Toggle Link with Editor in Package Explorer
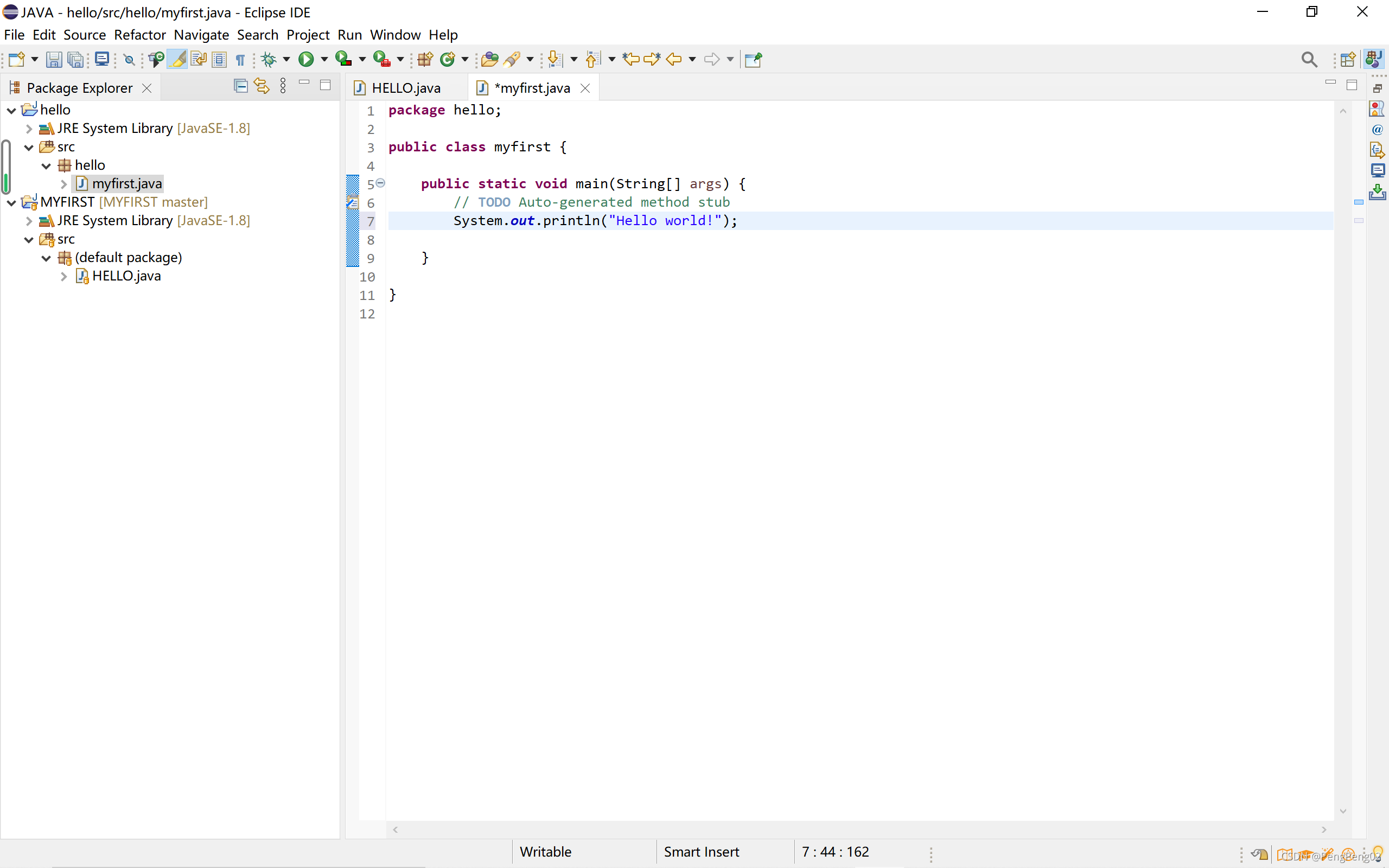Screen dimensions: 1389x868 [262, 86]
